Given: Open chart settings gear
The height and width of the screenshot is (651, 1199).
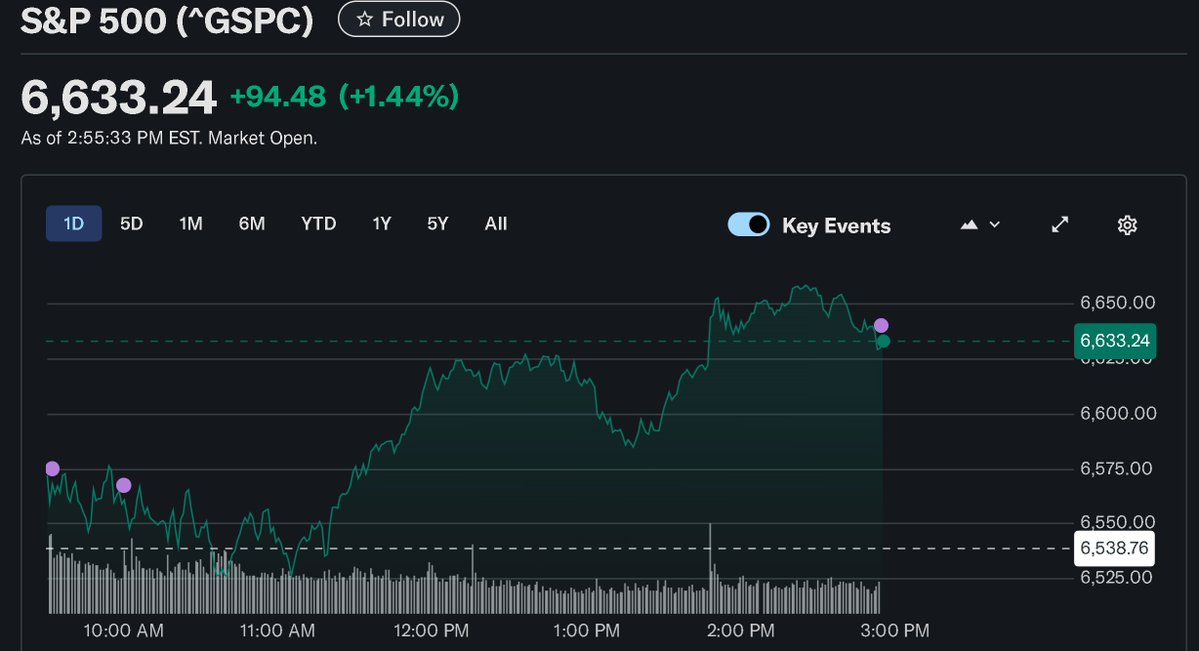Looking at the screenshot, I should pyautogui.click(x=1127, y=225).
